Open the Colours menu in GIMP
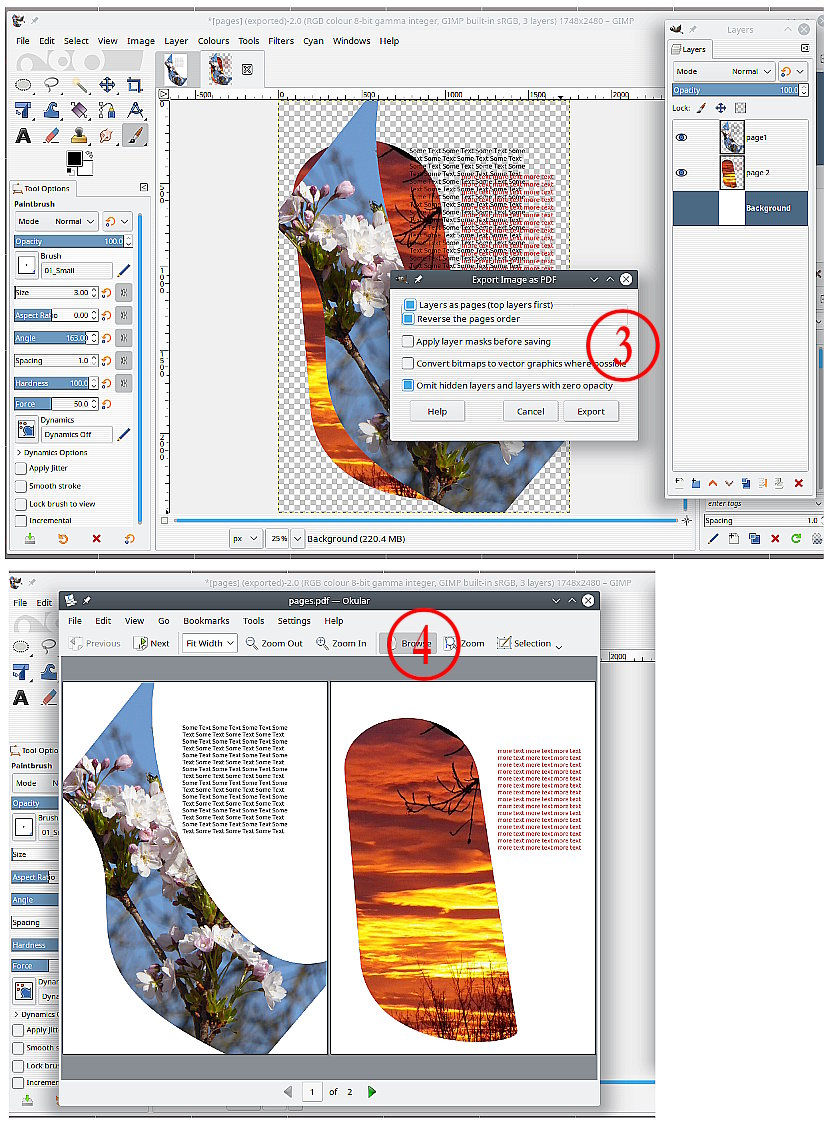824x1129 pixels. point(213,41)
